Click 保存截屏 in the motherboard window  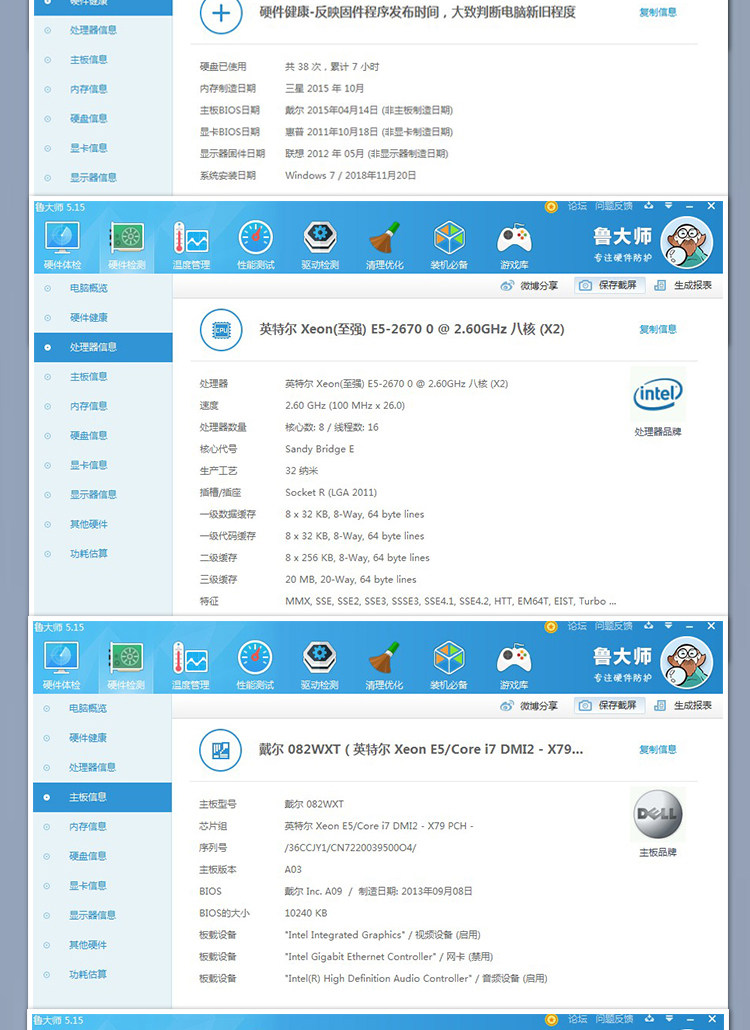coord(609,705)
